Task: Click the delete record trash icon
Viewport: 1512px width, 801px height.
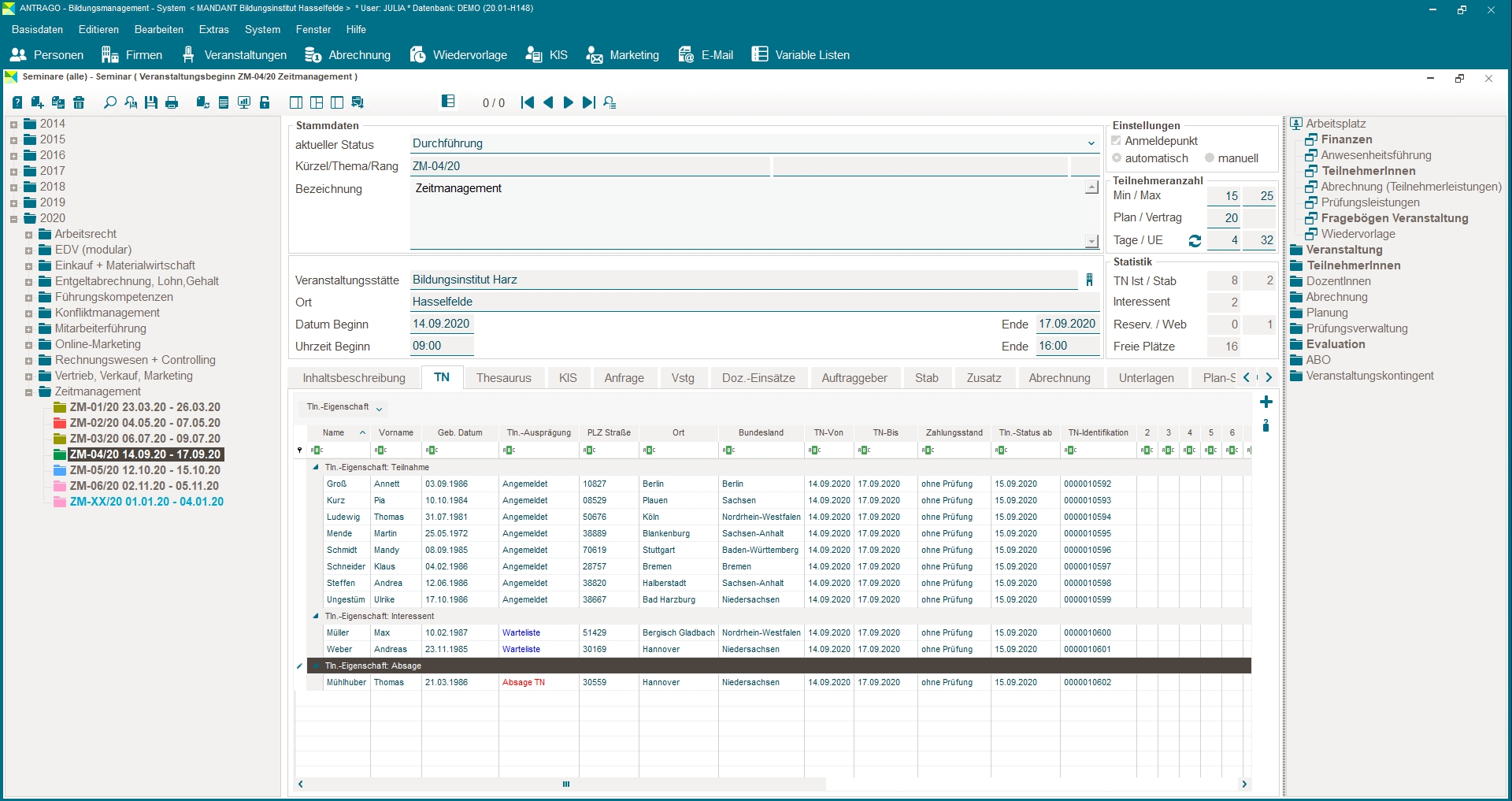Action: tap(79, 102)
